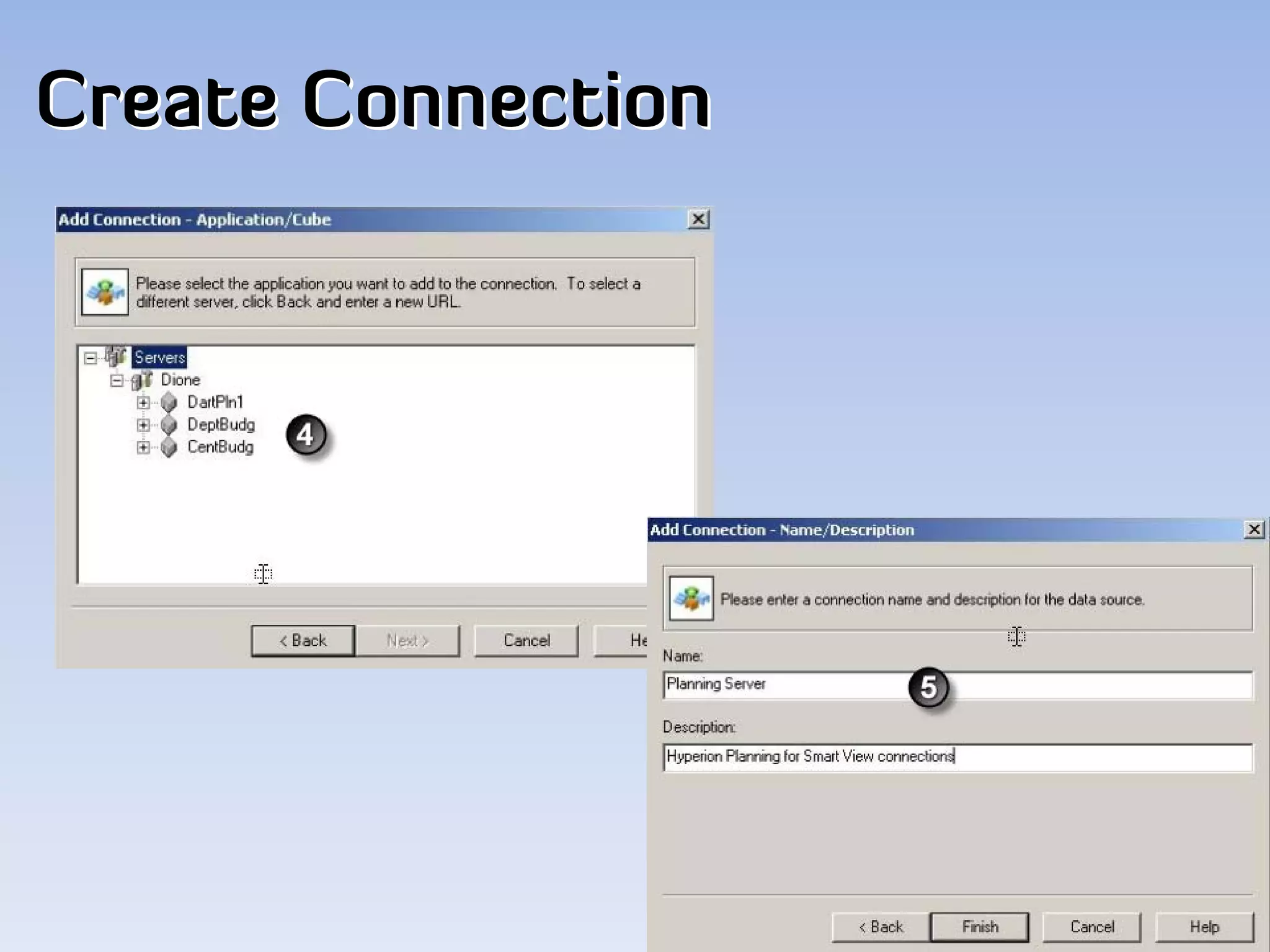Click the DartPln1 cube icon
The image size is (1270, 952).
pos(169,402)
